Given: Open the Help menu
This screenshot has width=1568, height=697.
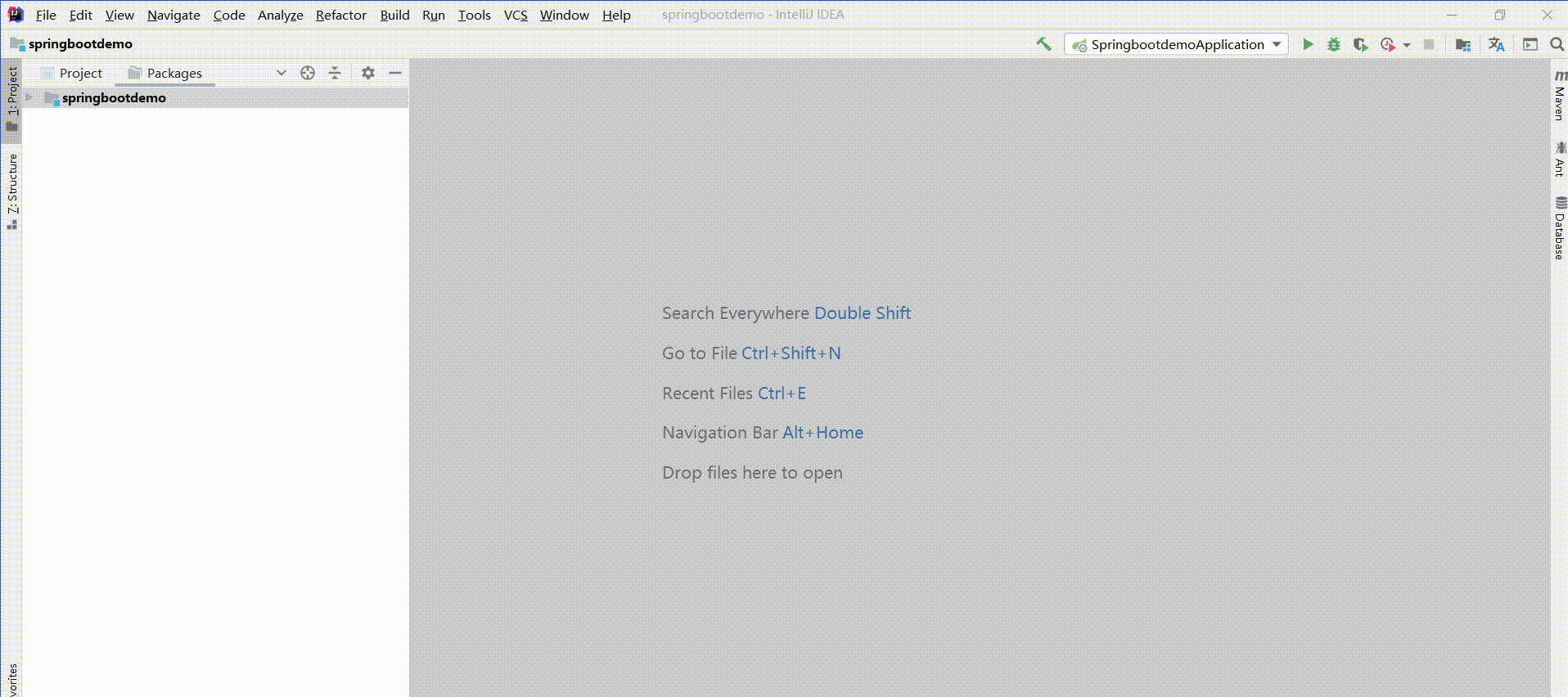Looking at the screenshot, I should (x=616, y=15).
